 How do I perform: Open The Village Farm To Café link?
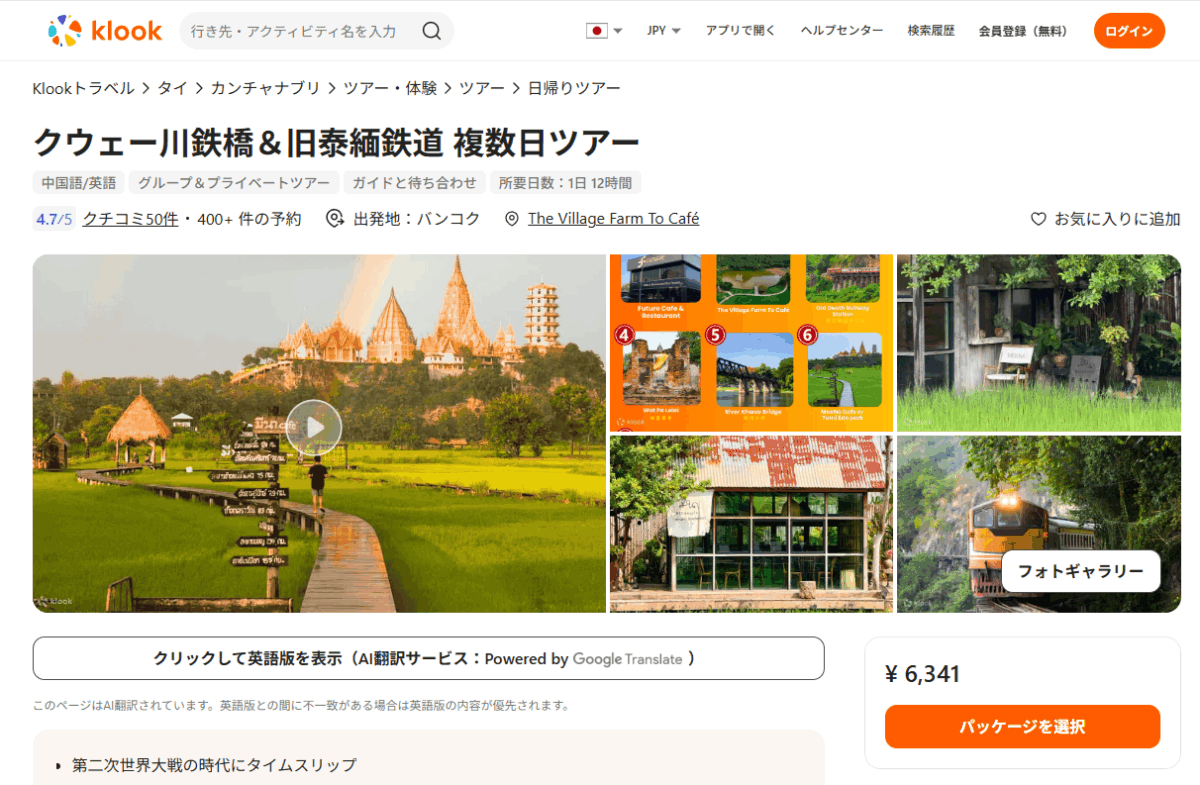pos(613,219)
